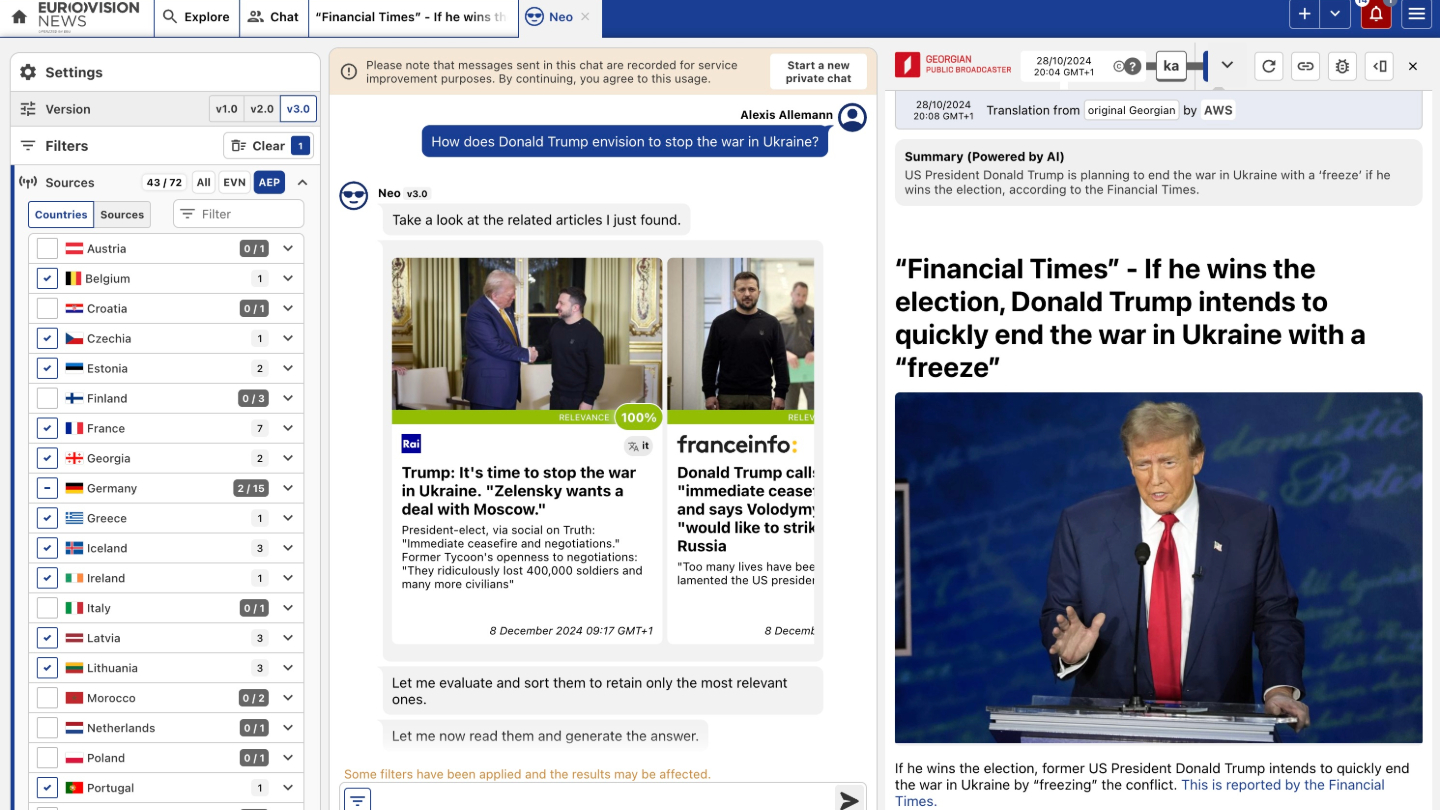Open the notifications bell
This screenshot has width=1440, height=810.
coord(1376,14)
